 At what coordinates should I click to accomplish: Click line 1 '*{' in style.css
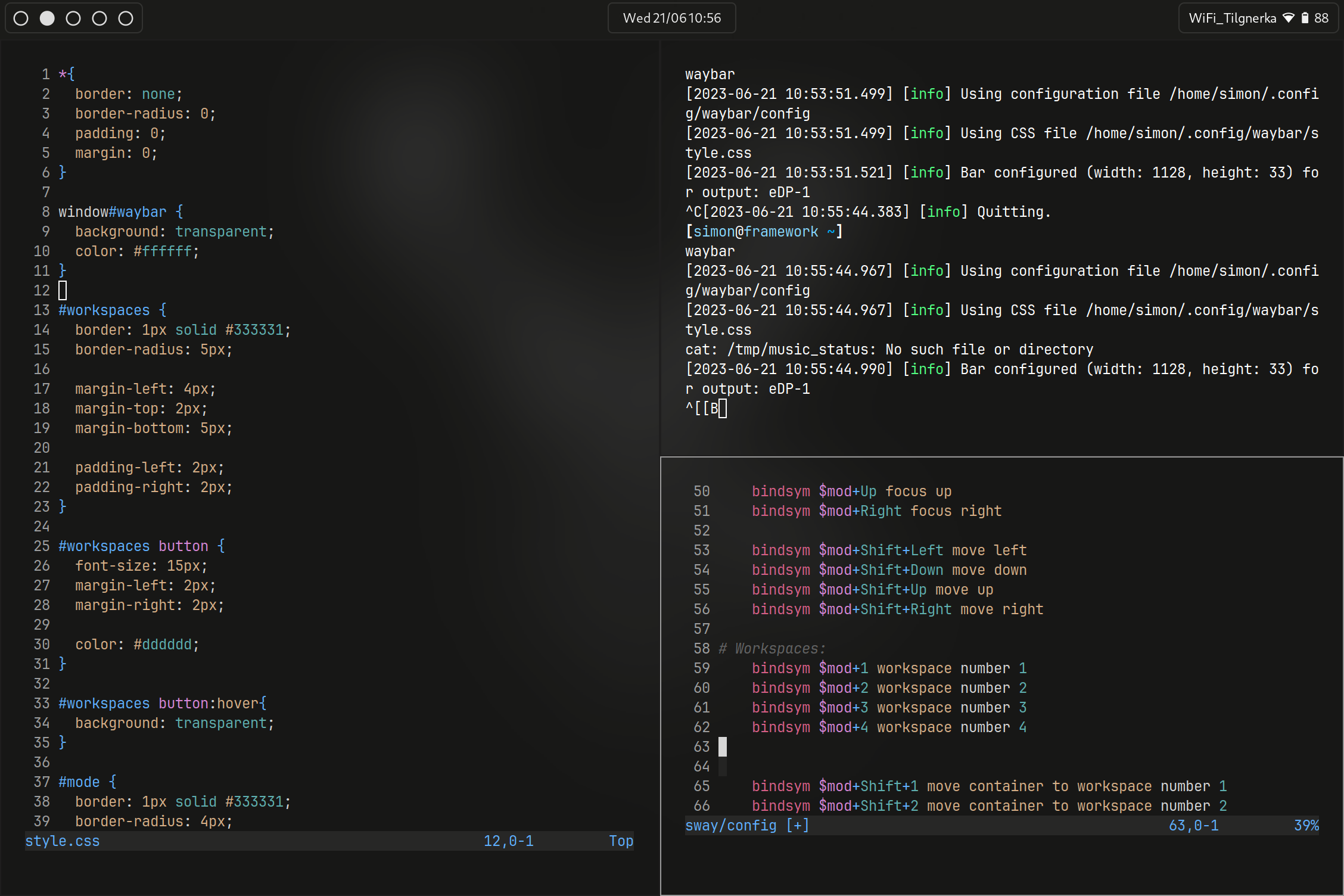[67, 74]
